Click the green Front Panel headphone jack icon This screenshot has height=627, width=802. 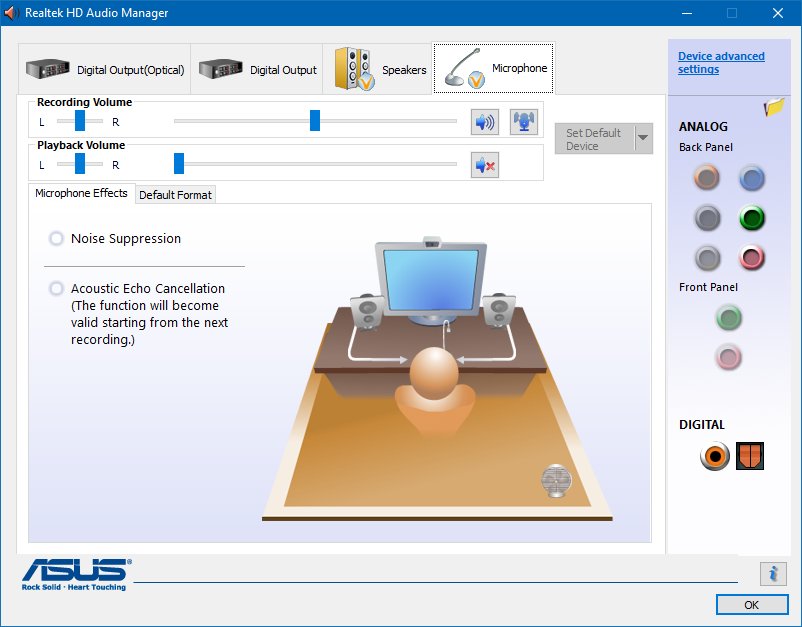728,317
